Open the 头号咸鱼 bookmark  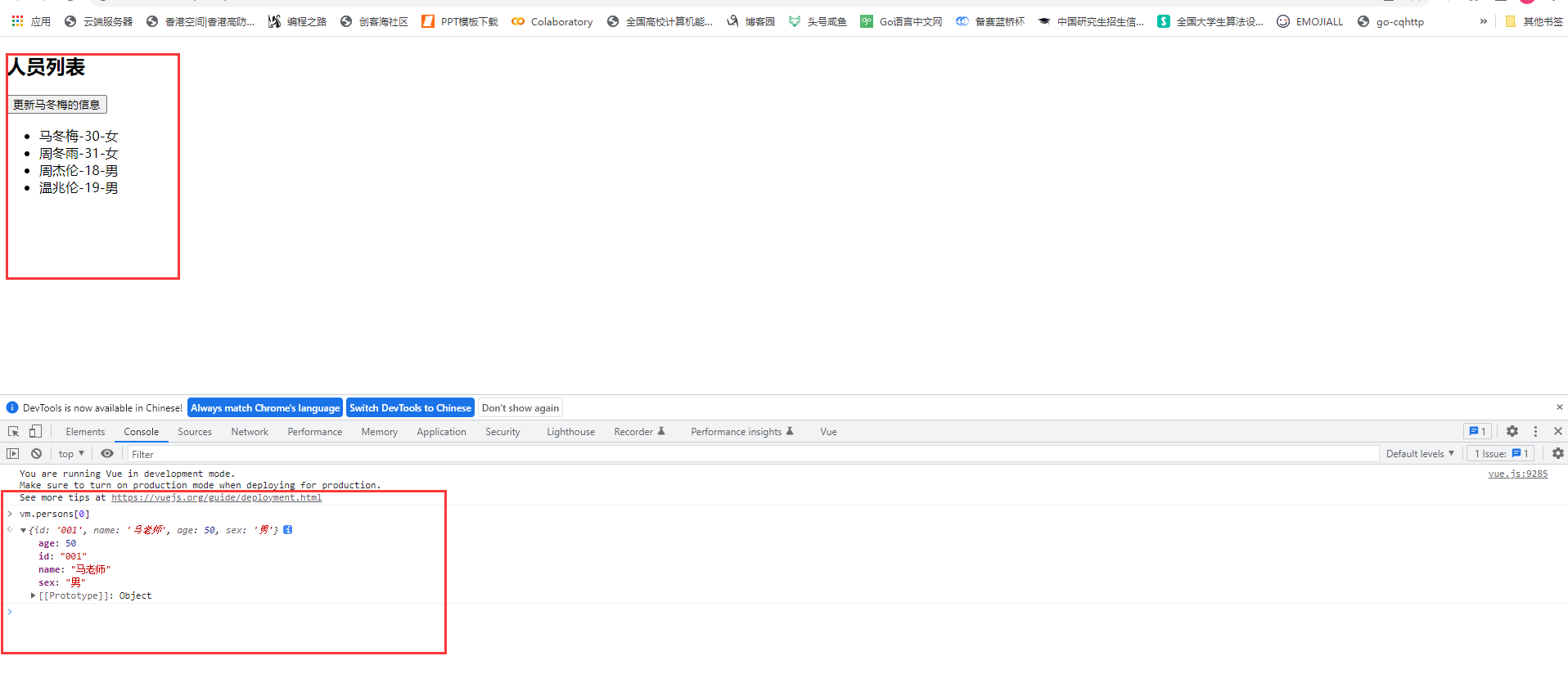point(818,21)
